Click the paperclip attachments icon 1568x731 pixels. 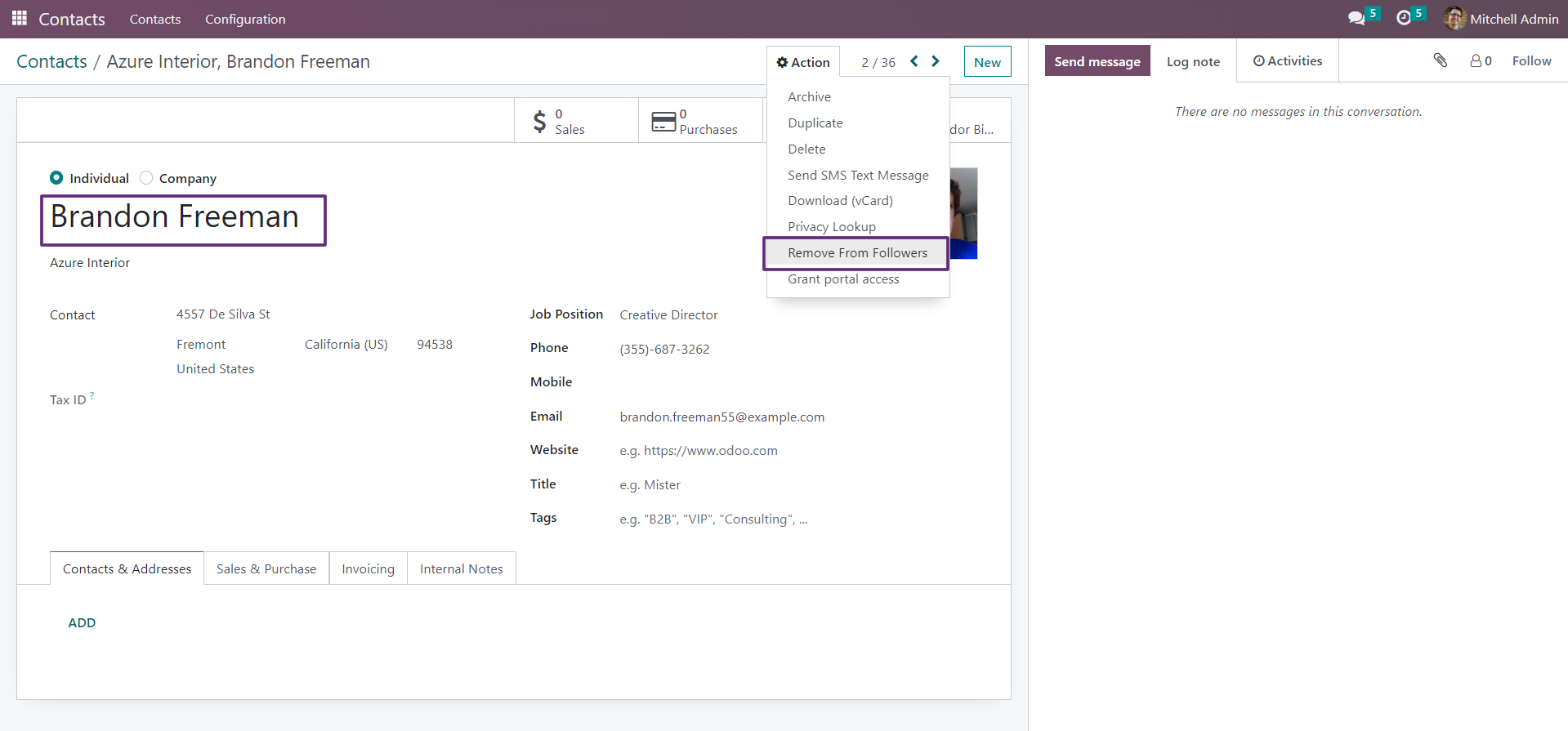coord(1441,60)
